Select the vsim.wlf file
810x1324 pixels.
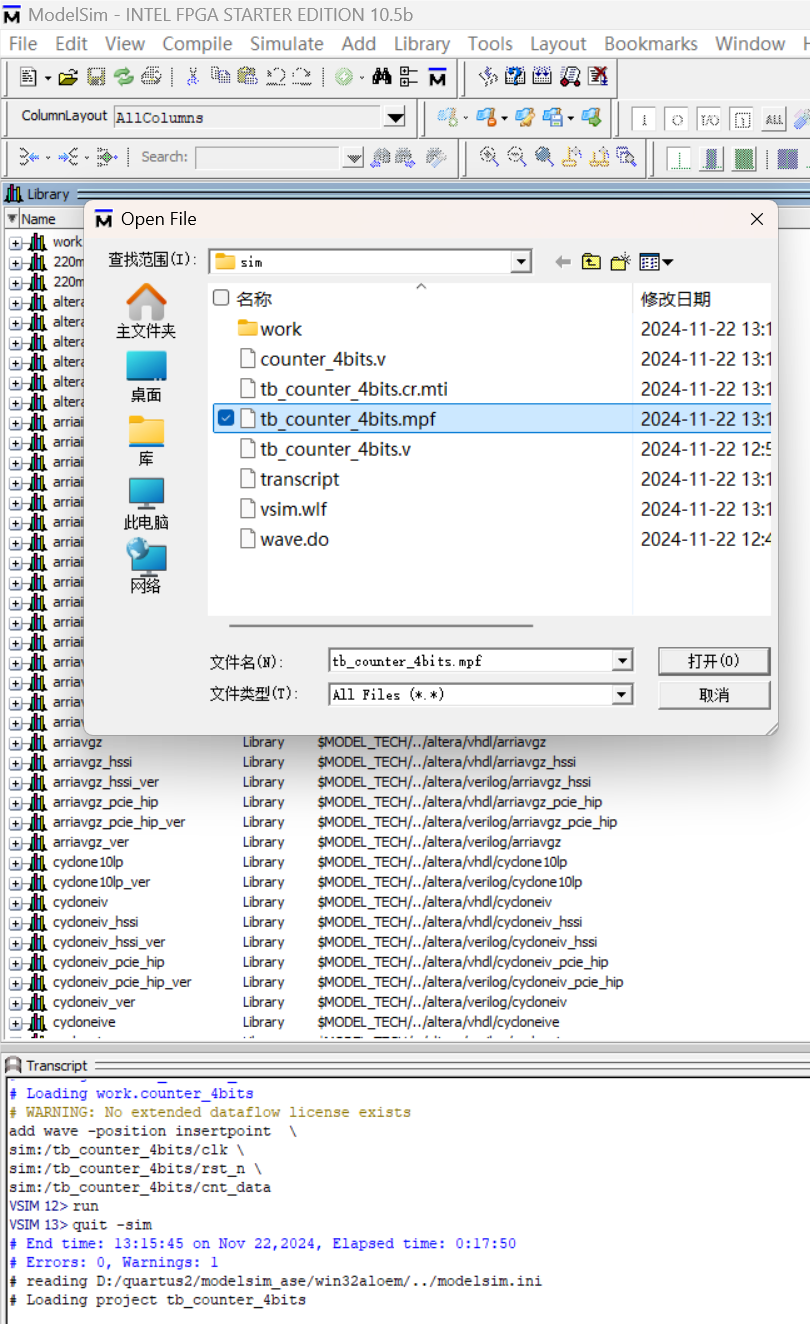point(293,509)
